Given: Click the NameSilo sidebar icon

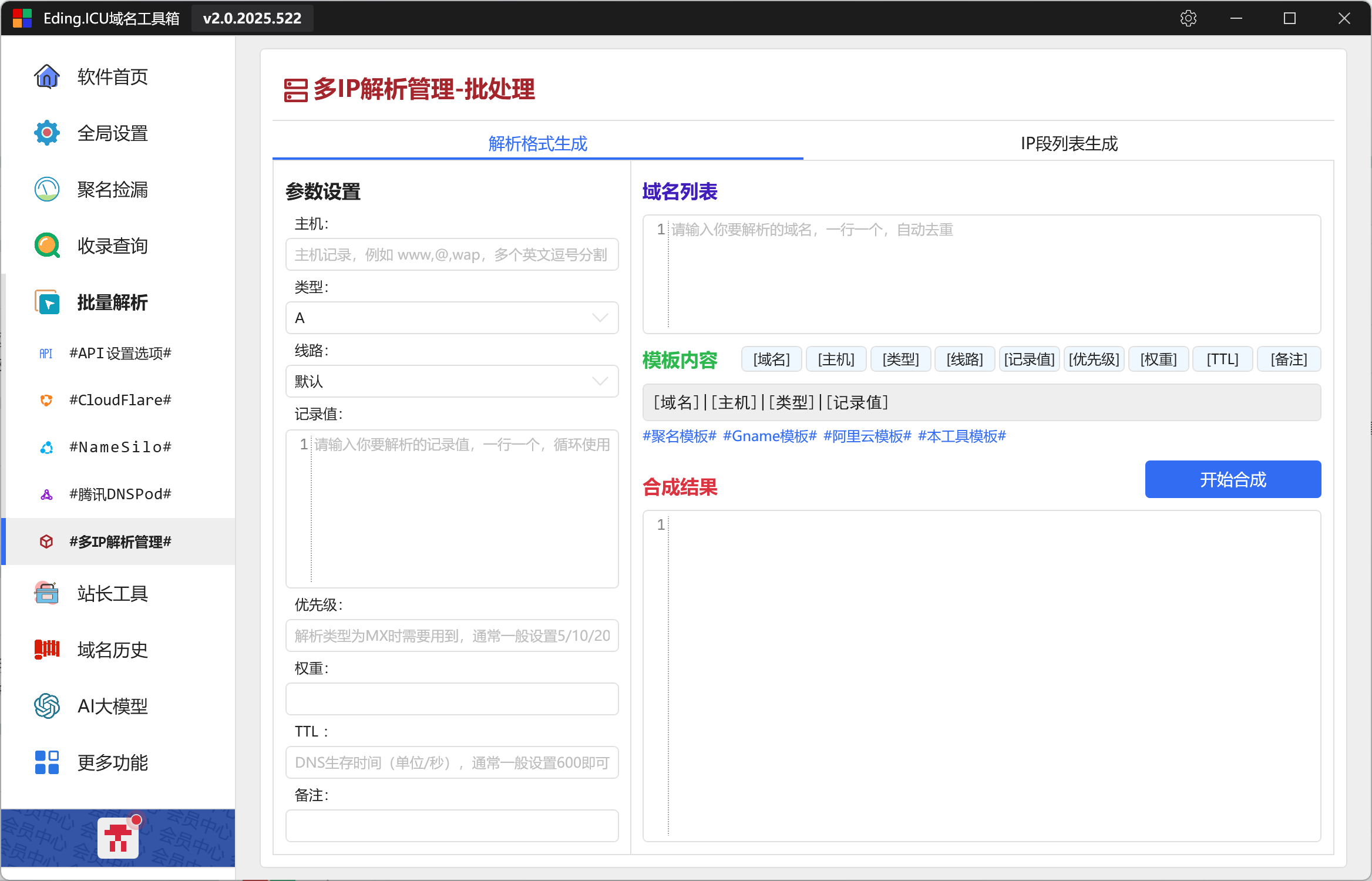Looking at the screenshot, I should click(x=46, y=448).
